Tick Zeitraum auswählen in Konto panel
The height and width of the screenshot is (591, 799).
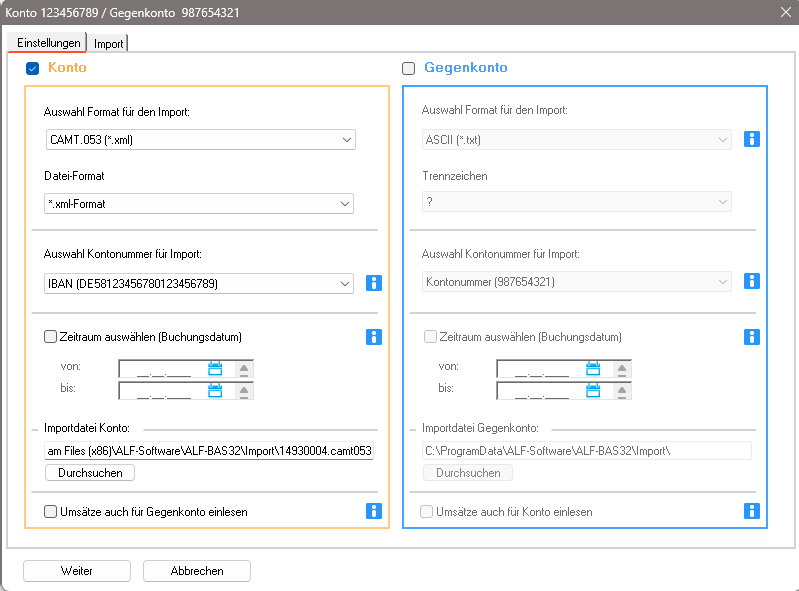point(50,337)
